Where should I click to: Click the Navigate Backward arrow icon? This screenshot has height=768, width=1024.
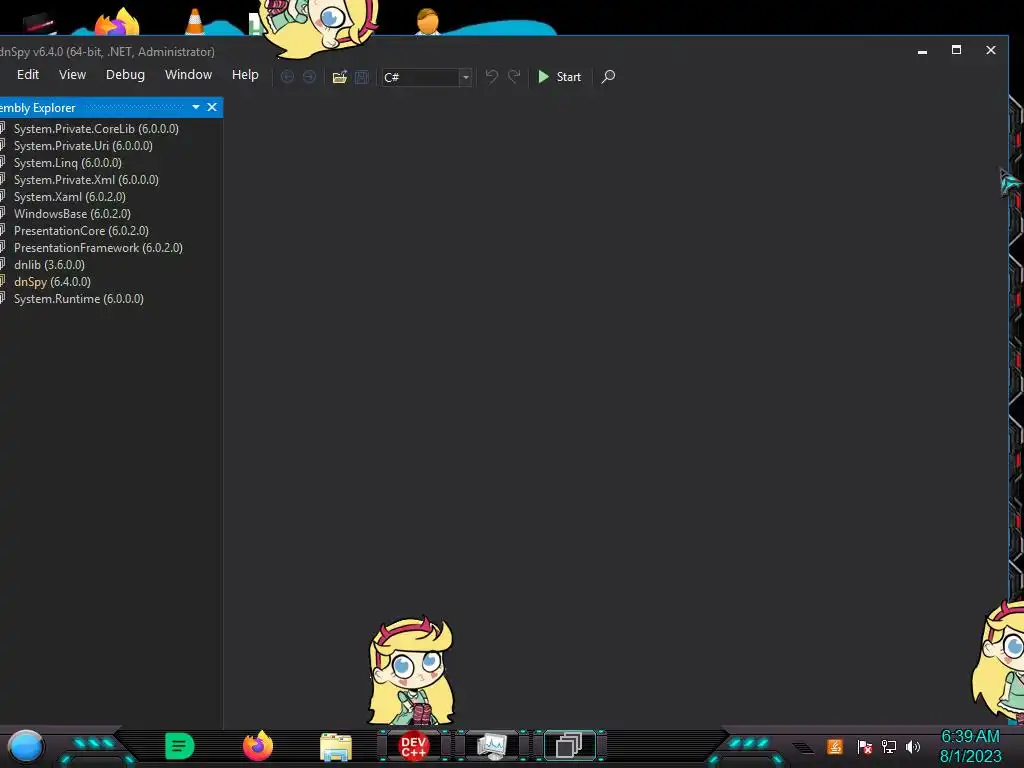pyautogui.click(x=287, y=77)
